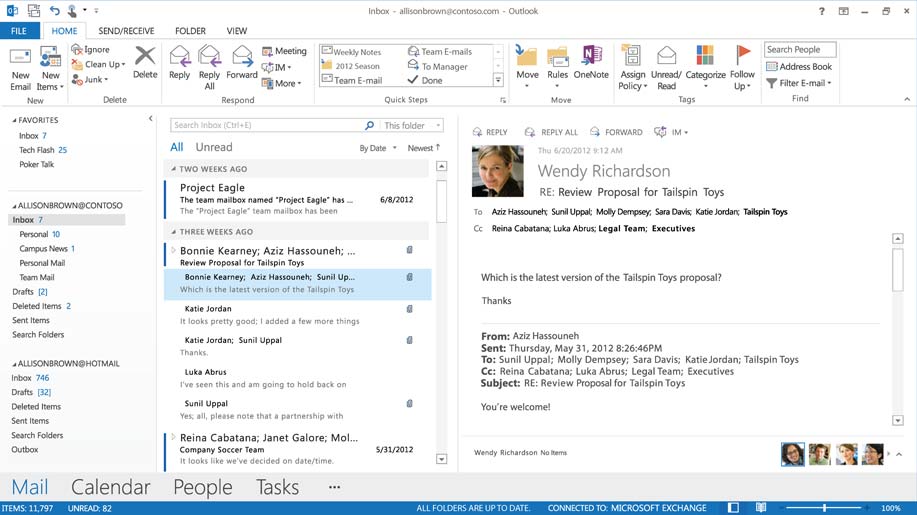
Task: Open the Move folder menu
Action: pyautogui.click(x=527, y=67)
